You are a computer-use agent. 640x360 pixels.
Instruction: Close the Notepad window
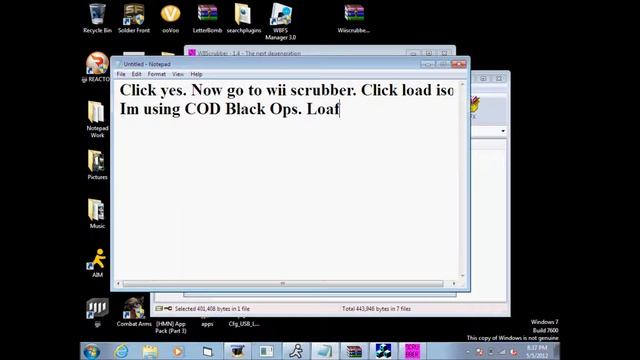click(458, 64)
